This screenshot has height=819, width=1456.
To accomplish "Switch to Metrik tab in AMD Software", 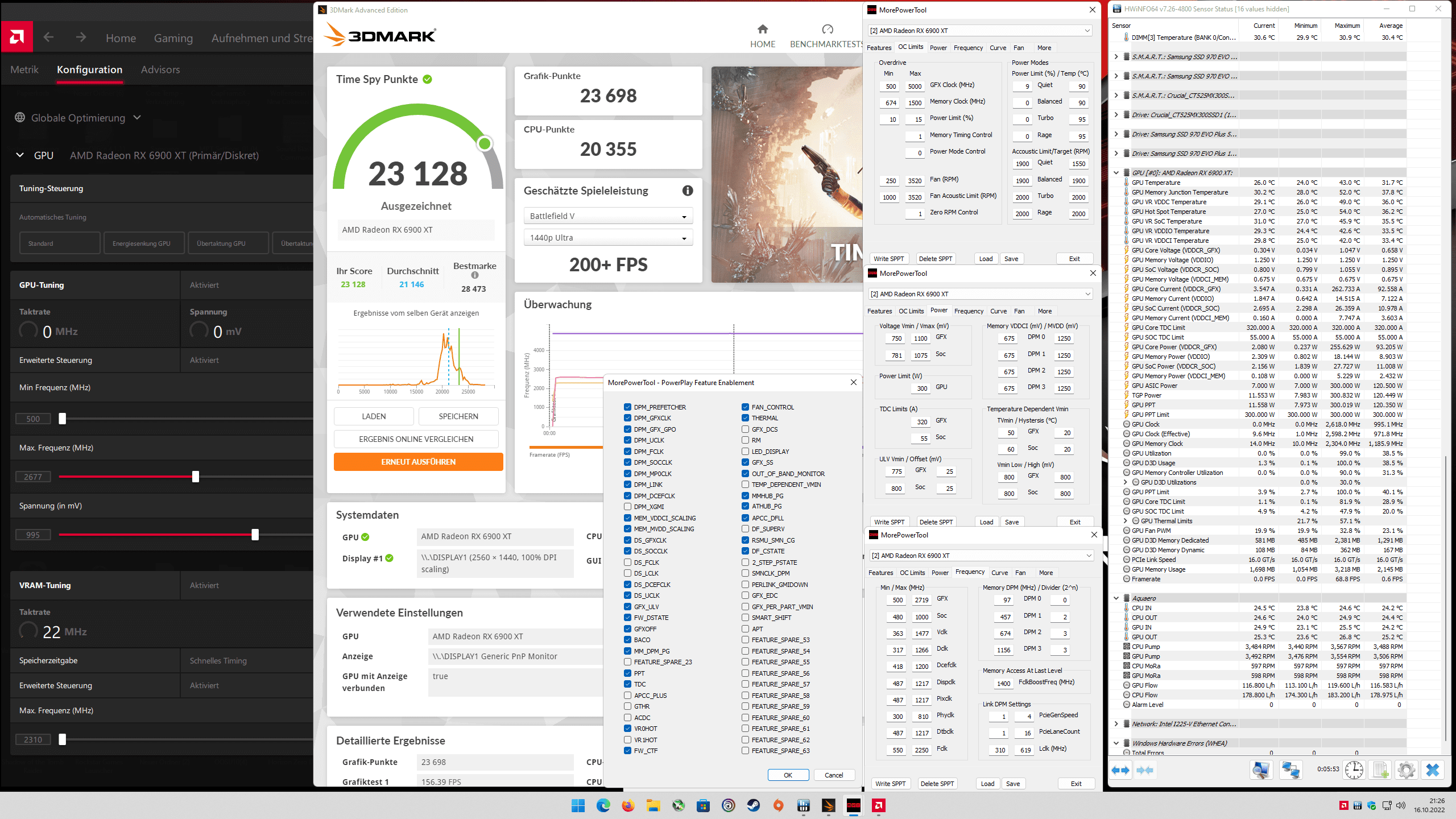I will (24, 69).
